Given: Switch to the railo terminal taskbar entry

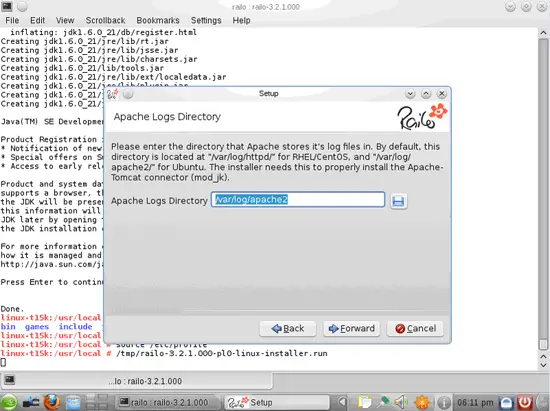Looking at the screenshot, I should [x=167, y=402].
